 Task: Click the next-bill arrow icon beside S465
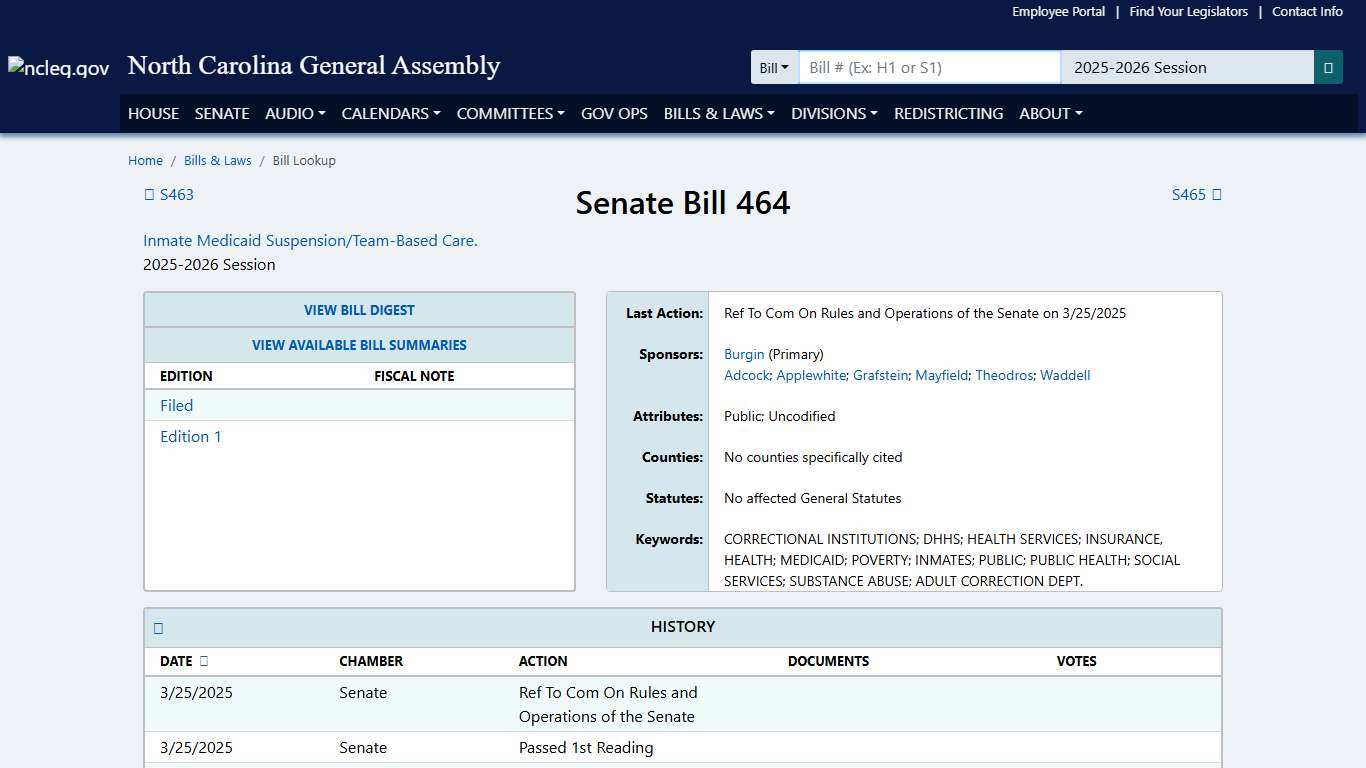[1219, 194]
